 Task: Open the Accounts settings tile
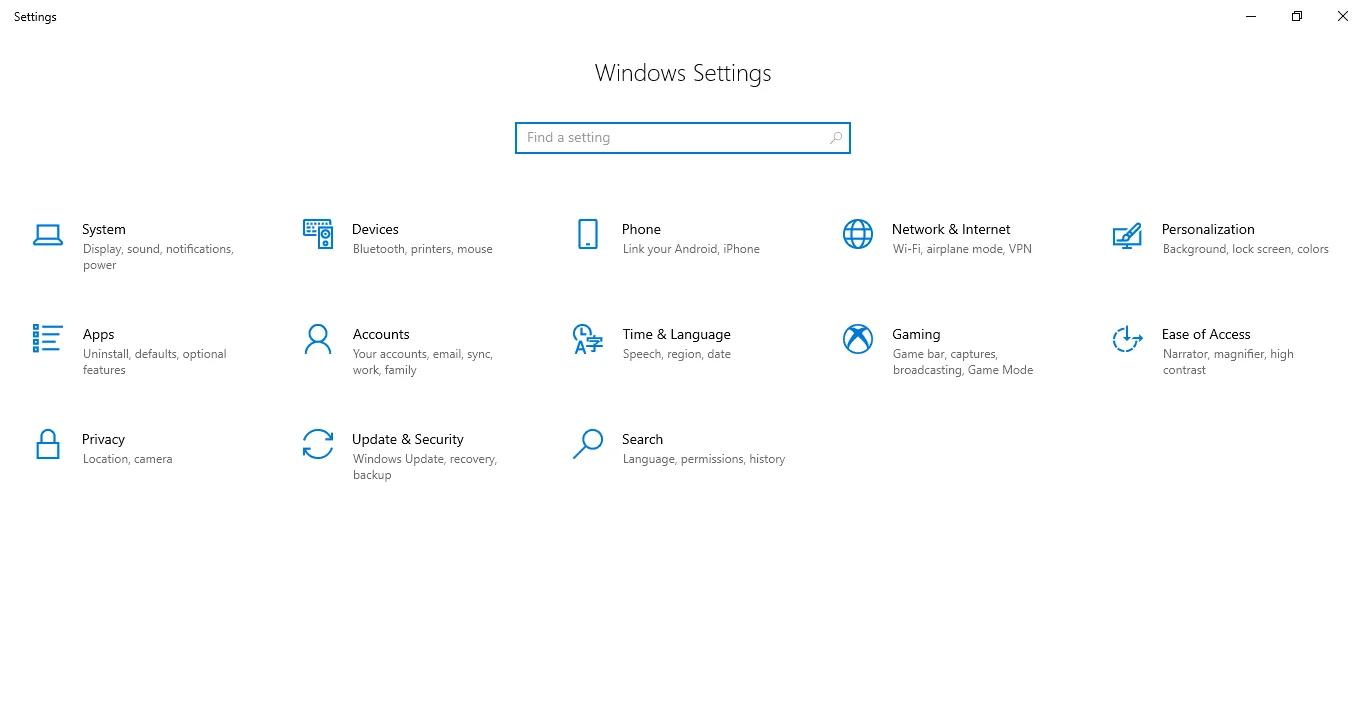point(381,334)
